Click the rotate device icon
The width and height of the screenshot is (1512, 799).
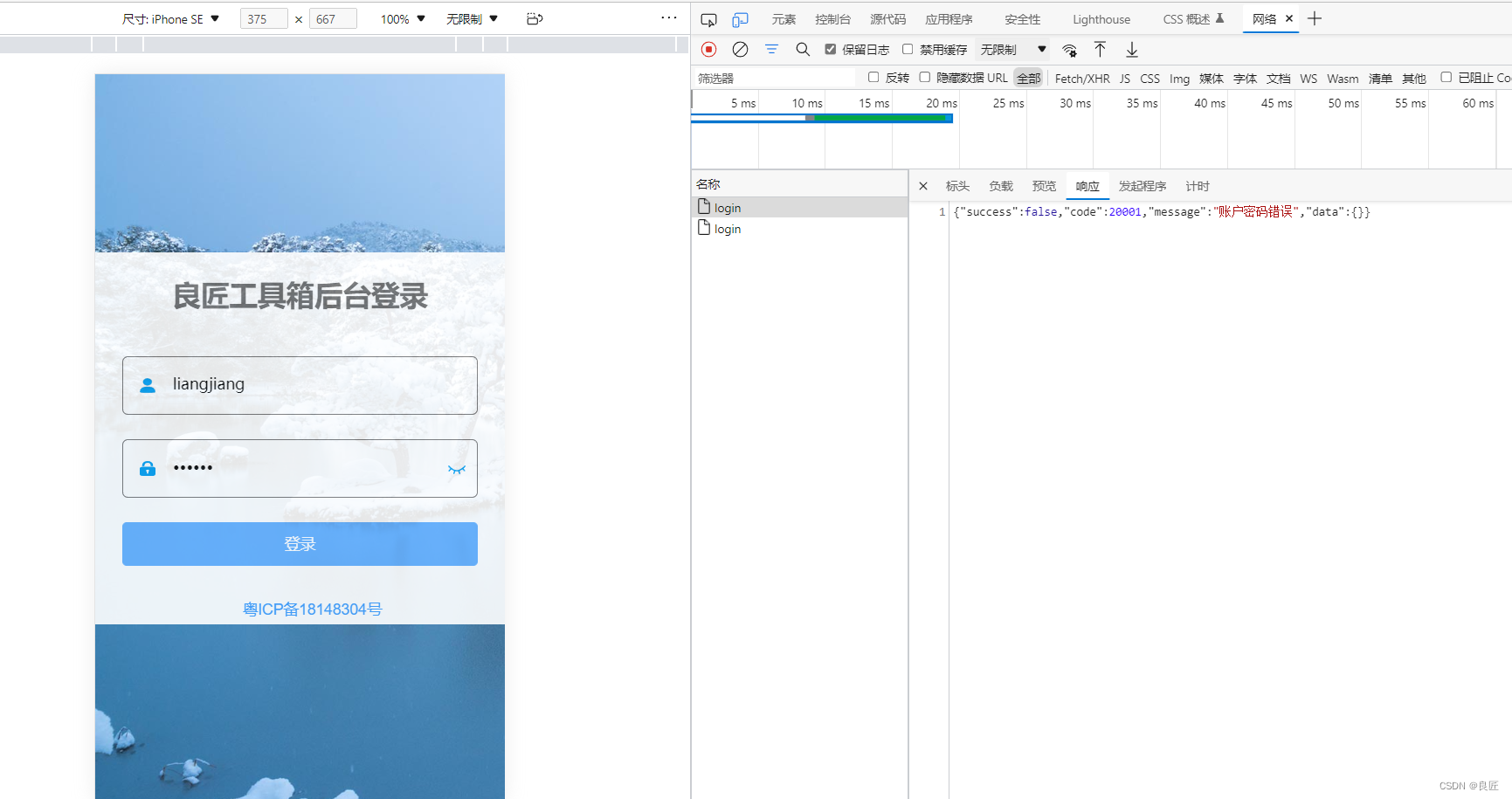535,18
